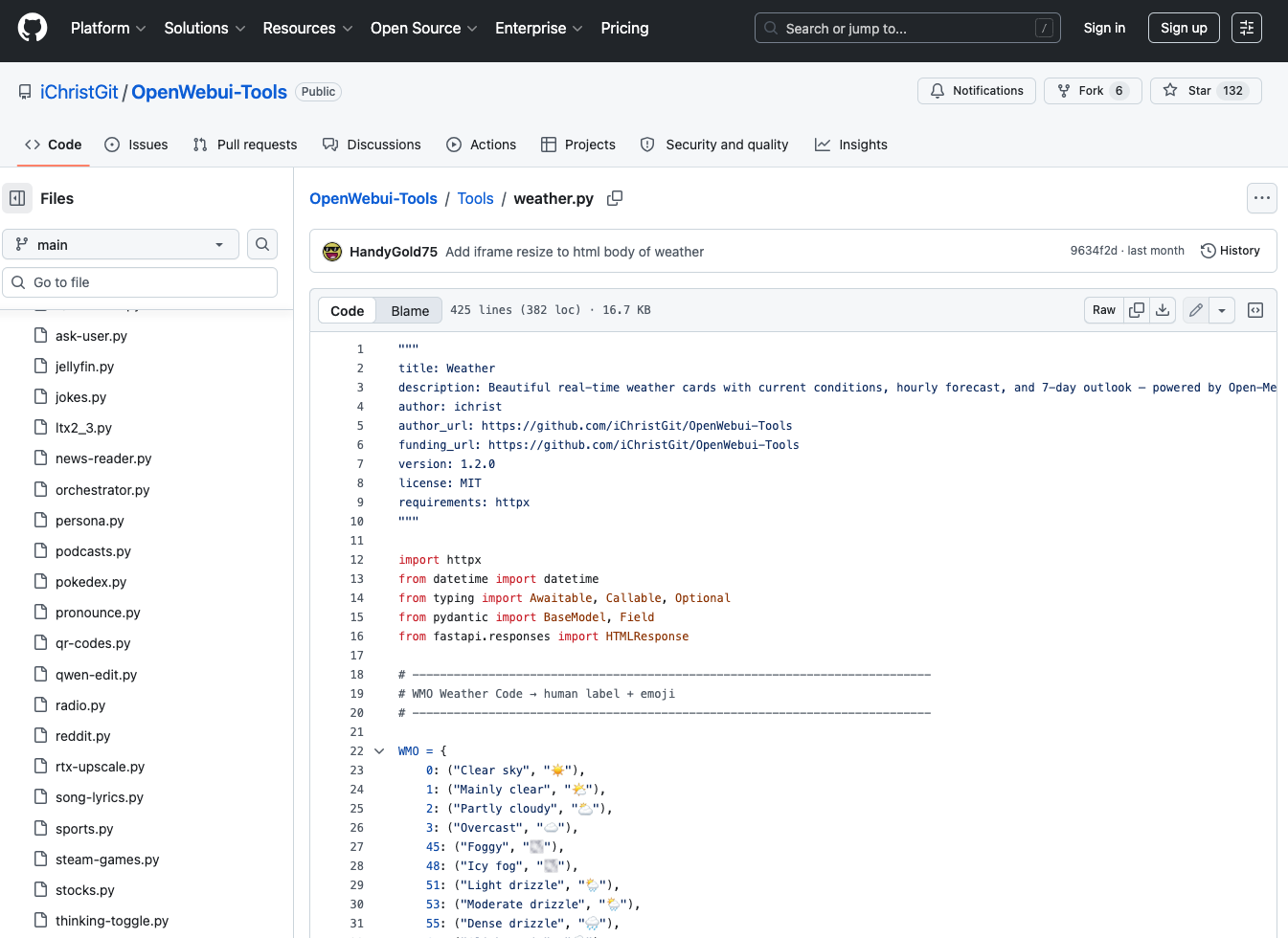
Task: Open commit 9634f2d link
Action: [x=1094, y=251]
